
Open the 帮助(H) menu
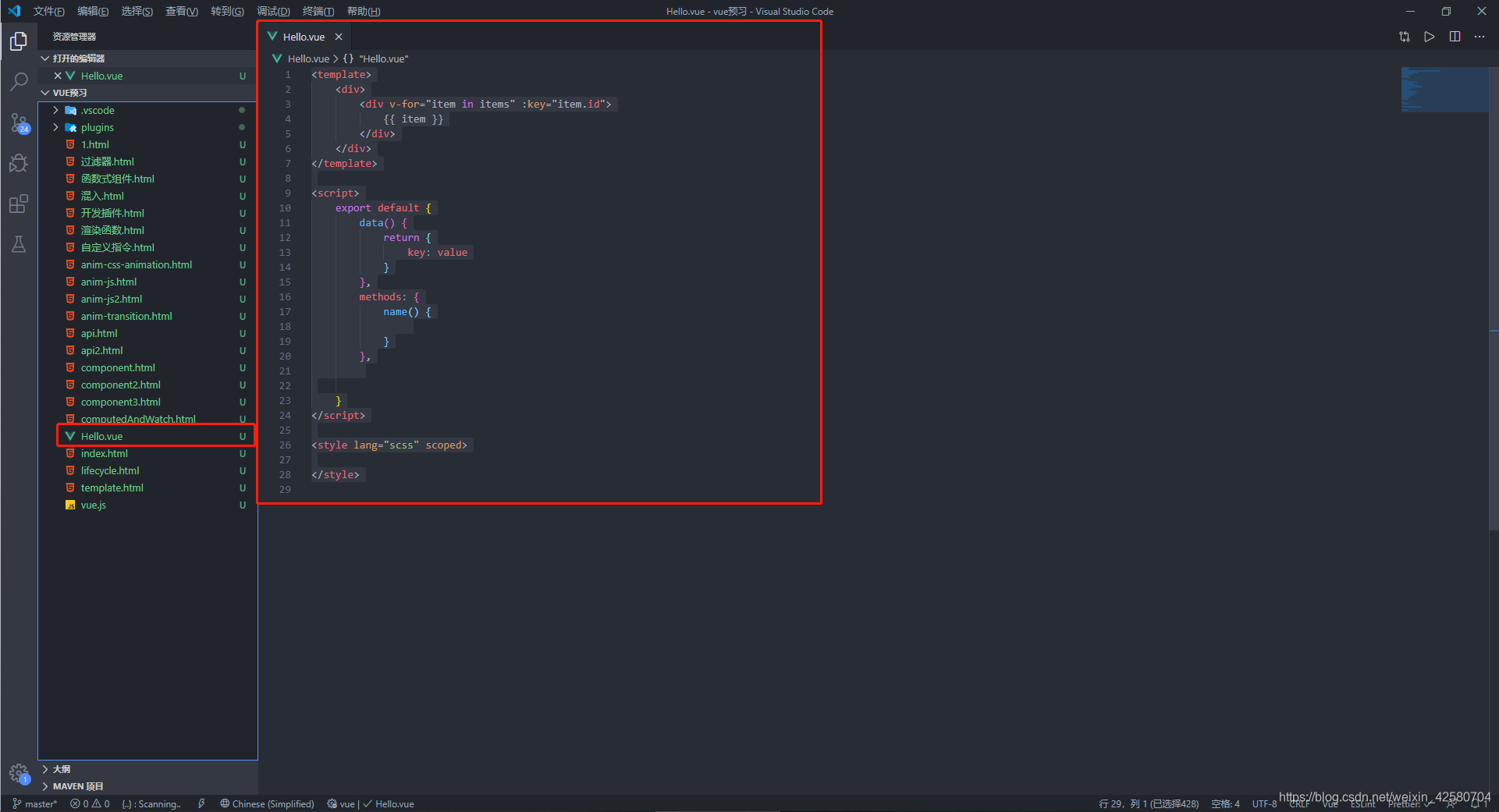click(x=364, y=11)
